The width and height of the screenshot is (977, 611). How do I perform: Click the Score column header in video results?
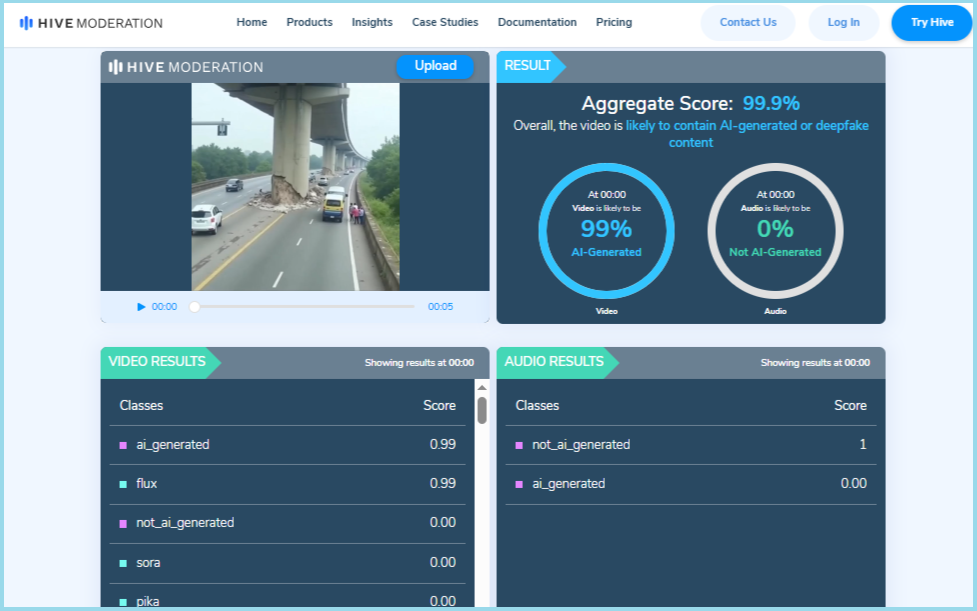tap(439, 405)
